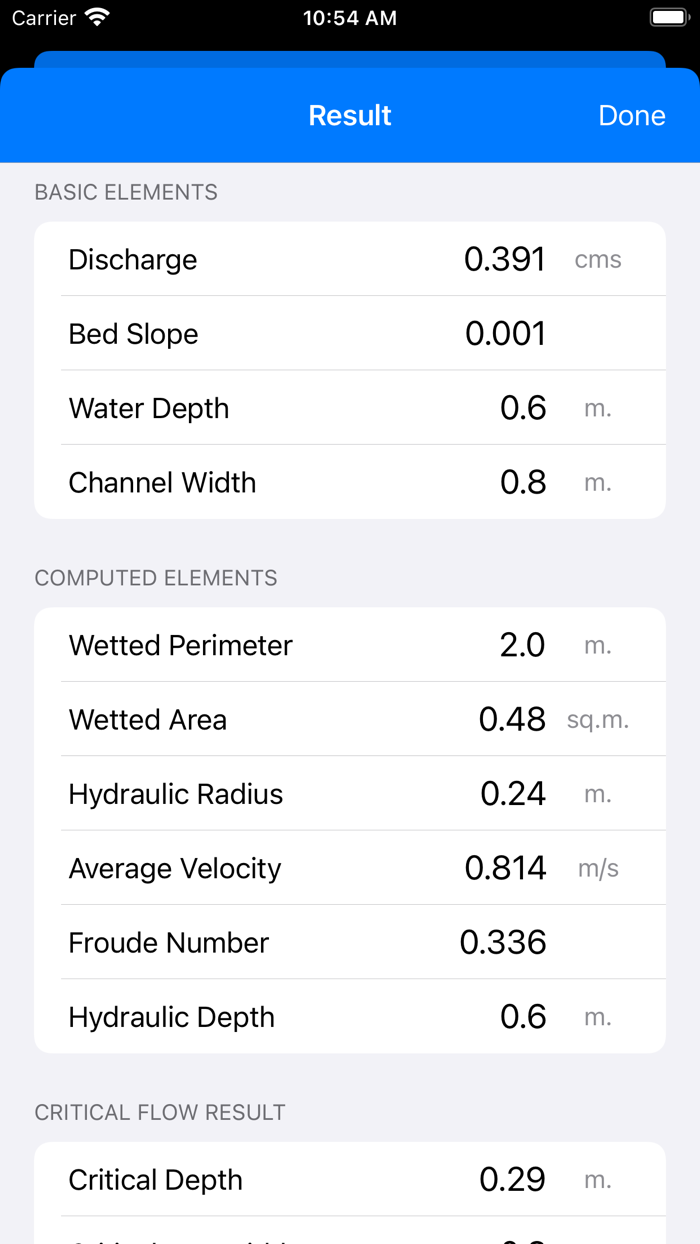
Task: Tap the m. unit label beside Critical Depth
Action: (597, 1180)
